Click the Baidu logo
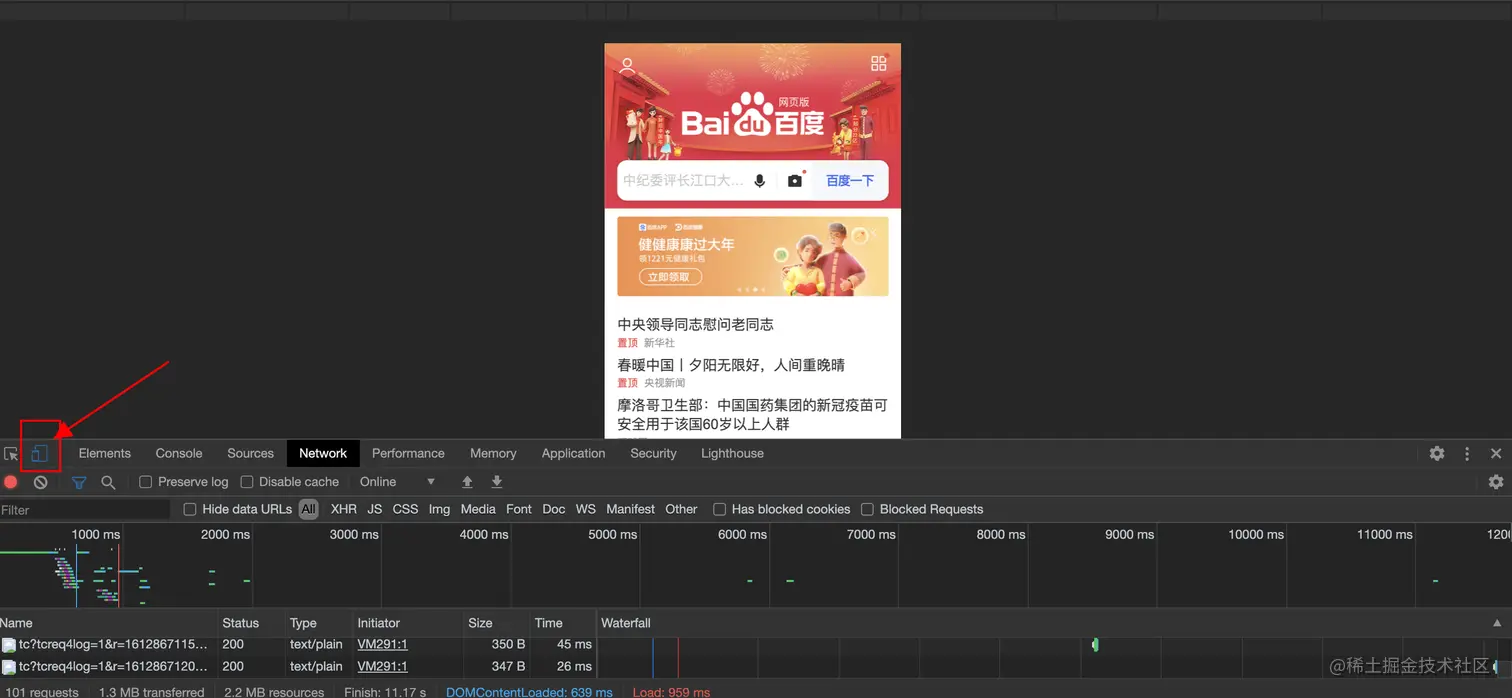 (x=752, y=116)
